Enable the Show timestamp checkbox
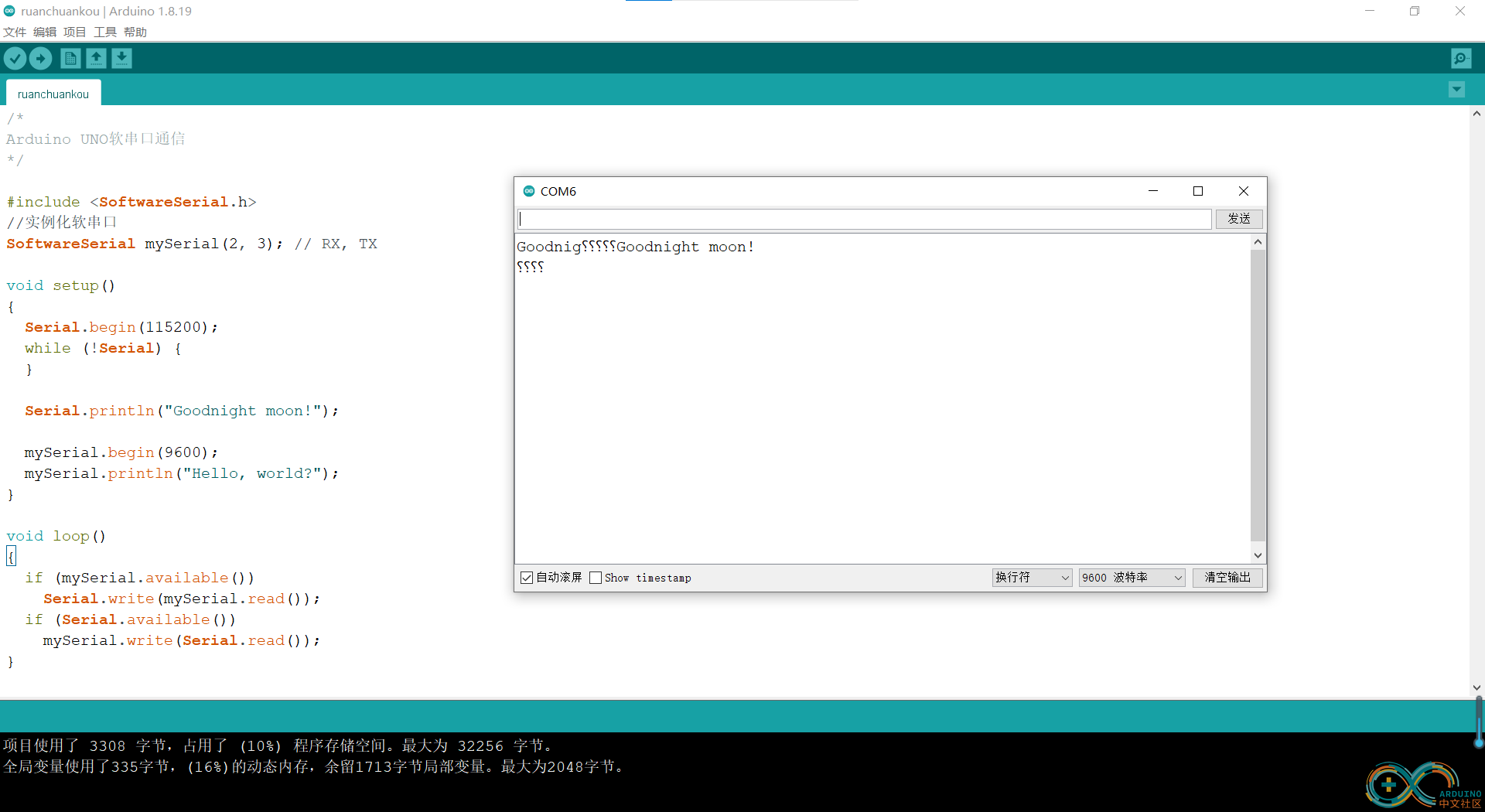 [x=596, y=578]
